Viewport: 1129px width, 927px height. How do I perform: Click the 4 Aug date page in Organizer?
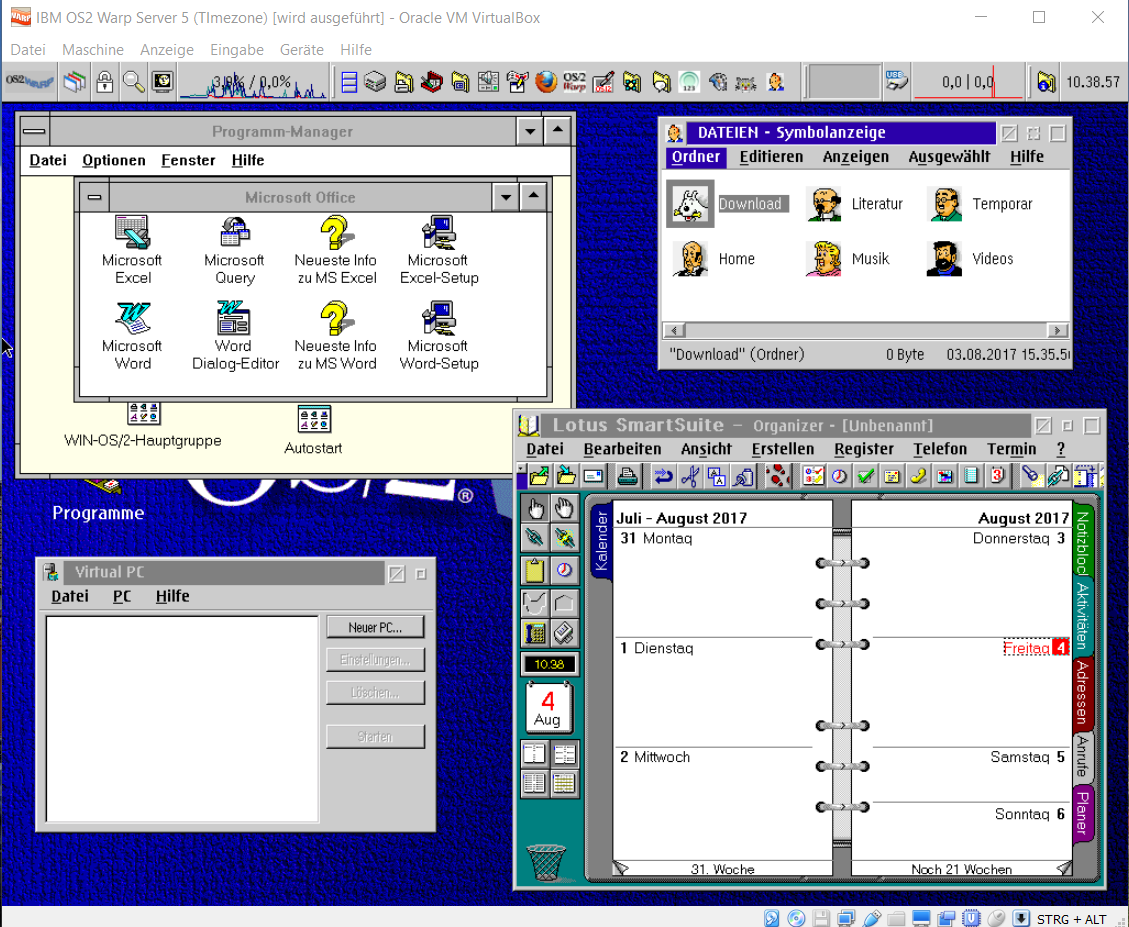click(549, 707)
